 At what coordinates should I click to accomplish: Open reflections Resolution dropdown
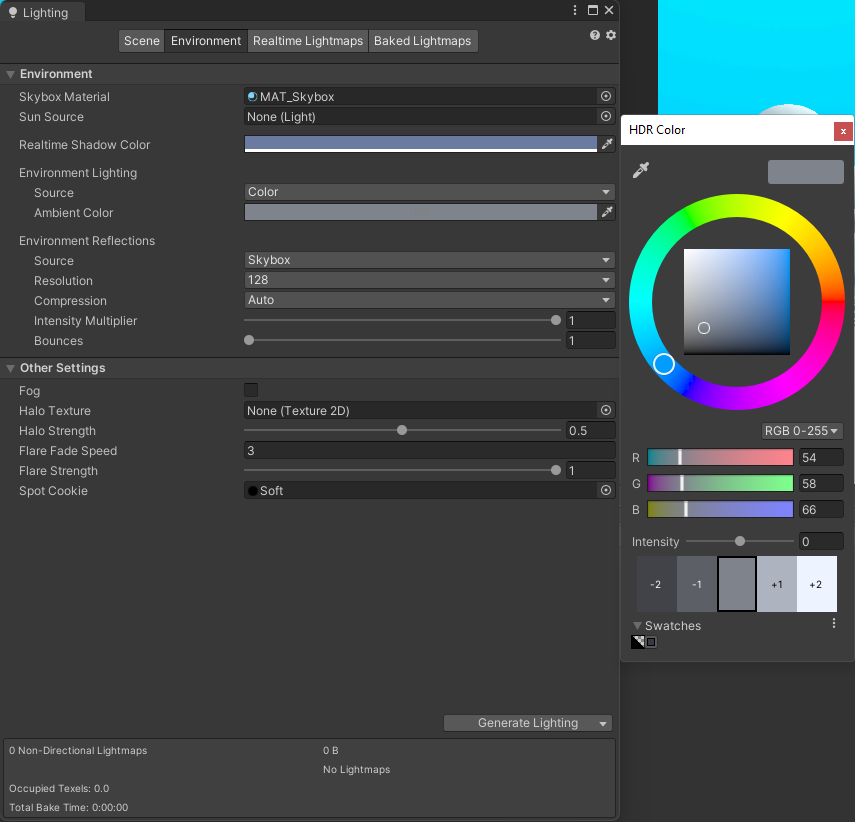point(429,281)
